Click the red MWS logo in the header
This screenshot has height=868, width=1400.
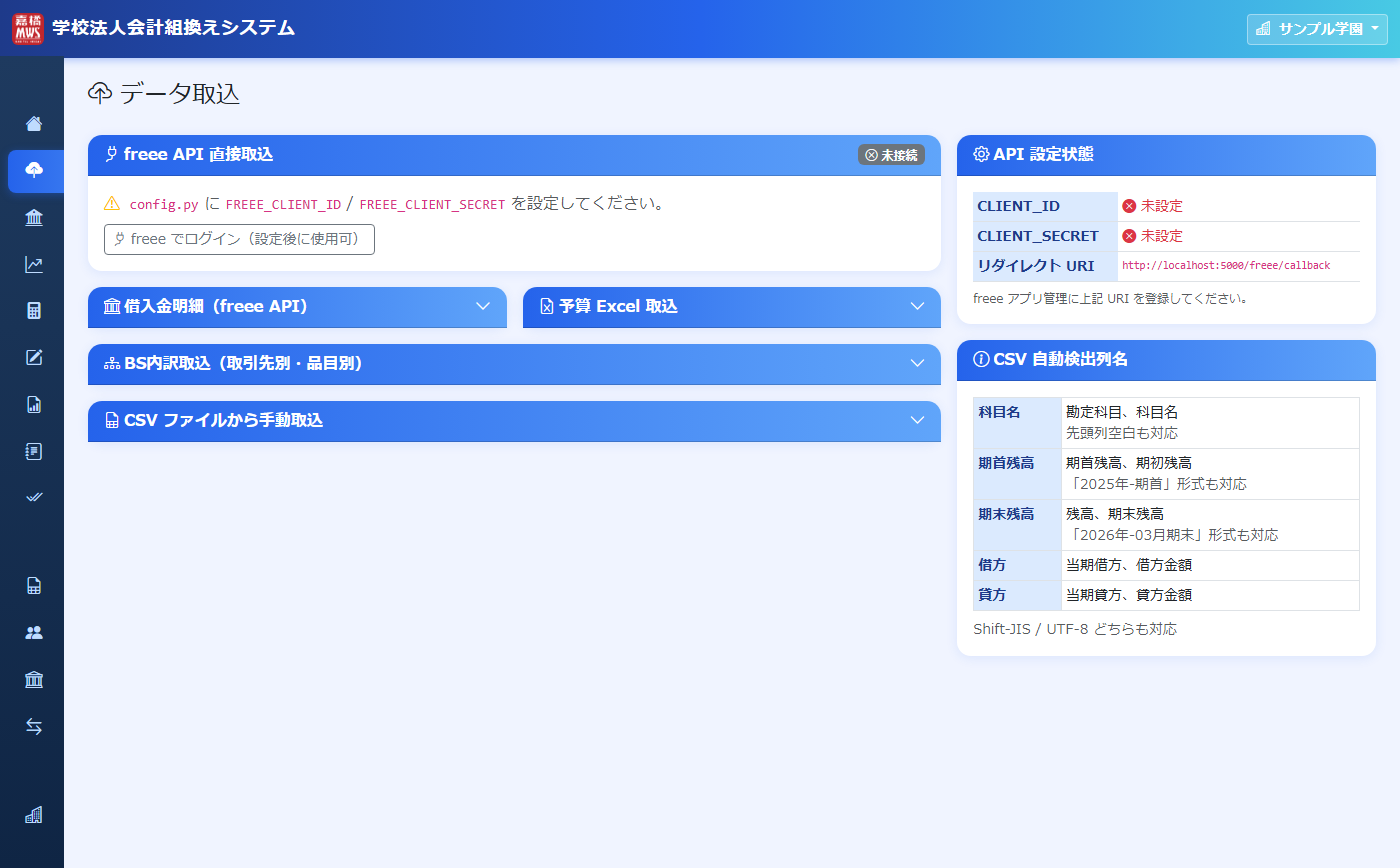click(x=28, y=29)
